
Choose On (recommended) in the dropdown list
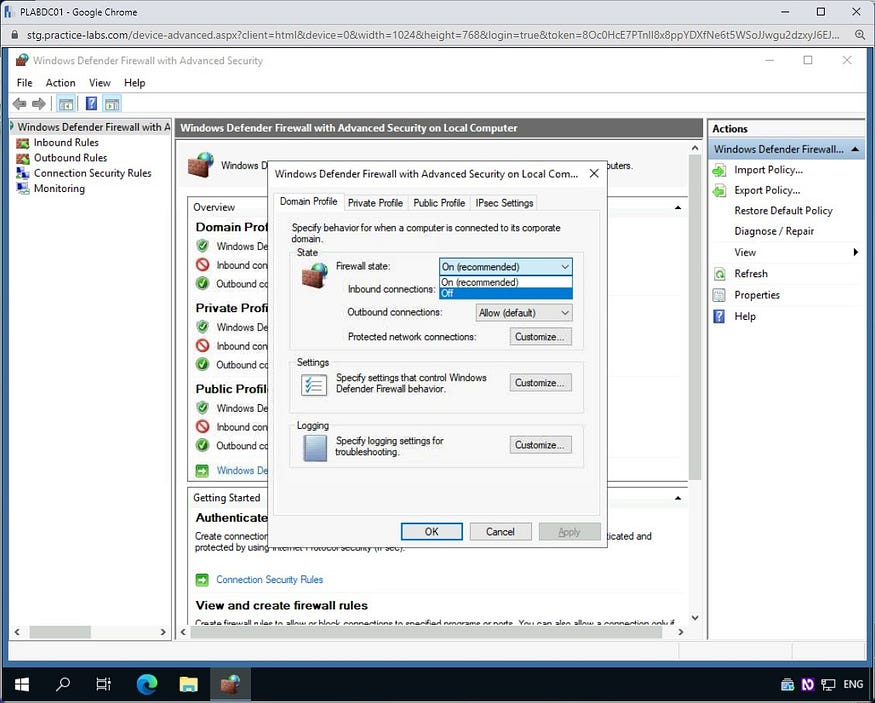point(506,282)
